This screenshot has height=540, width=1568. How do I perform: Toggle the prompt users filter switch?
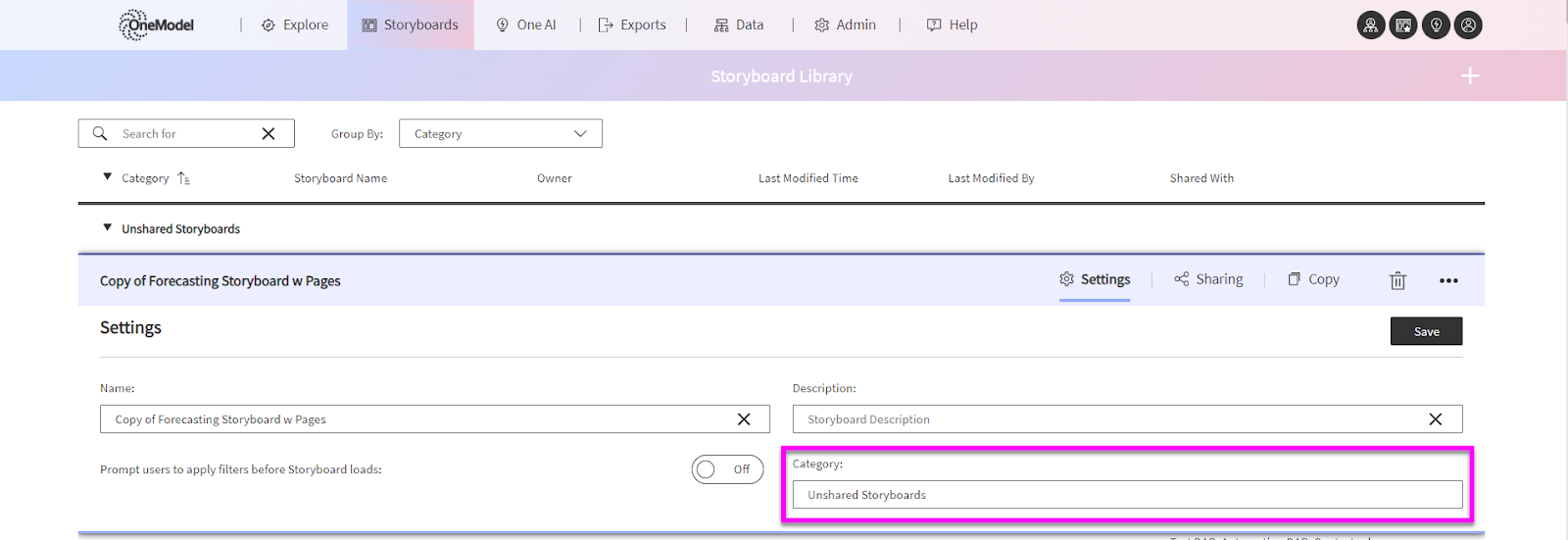(726, 469)
